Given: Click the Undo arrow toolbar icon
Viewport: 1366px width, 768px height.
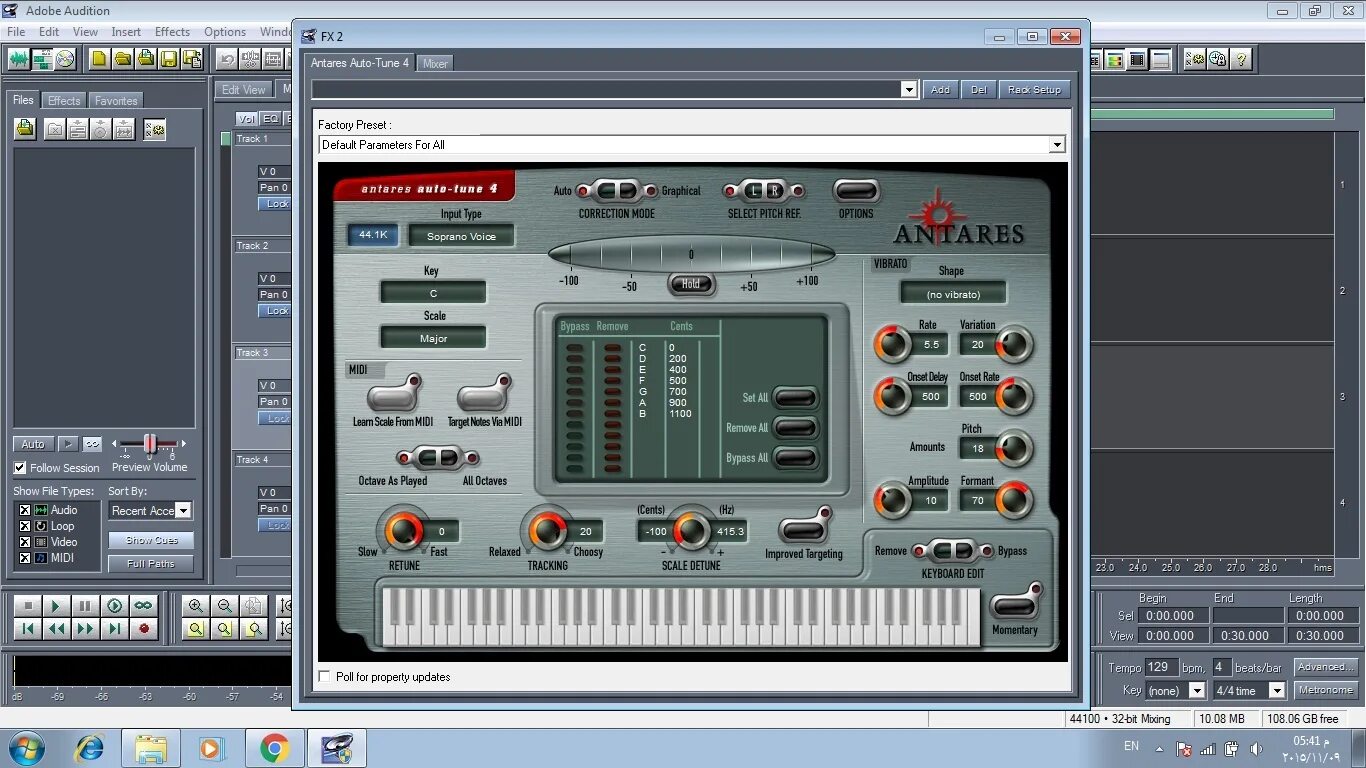Looking at the screenshot, I should click(x=227, y=59).
